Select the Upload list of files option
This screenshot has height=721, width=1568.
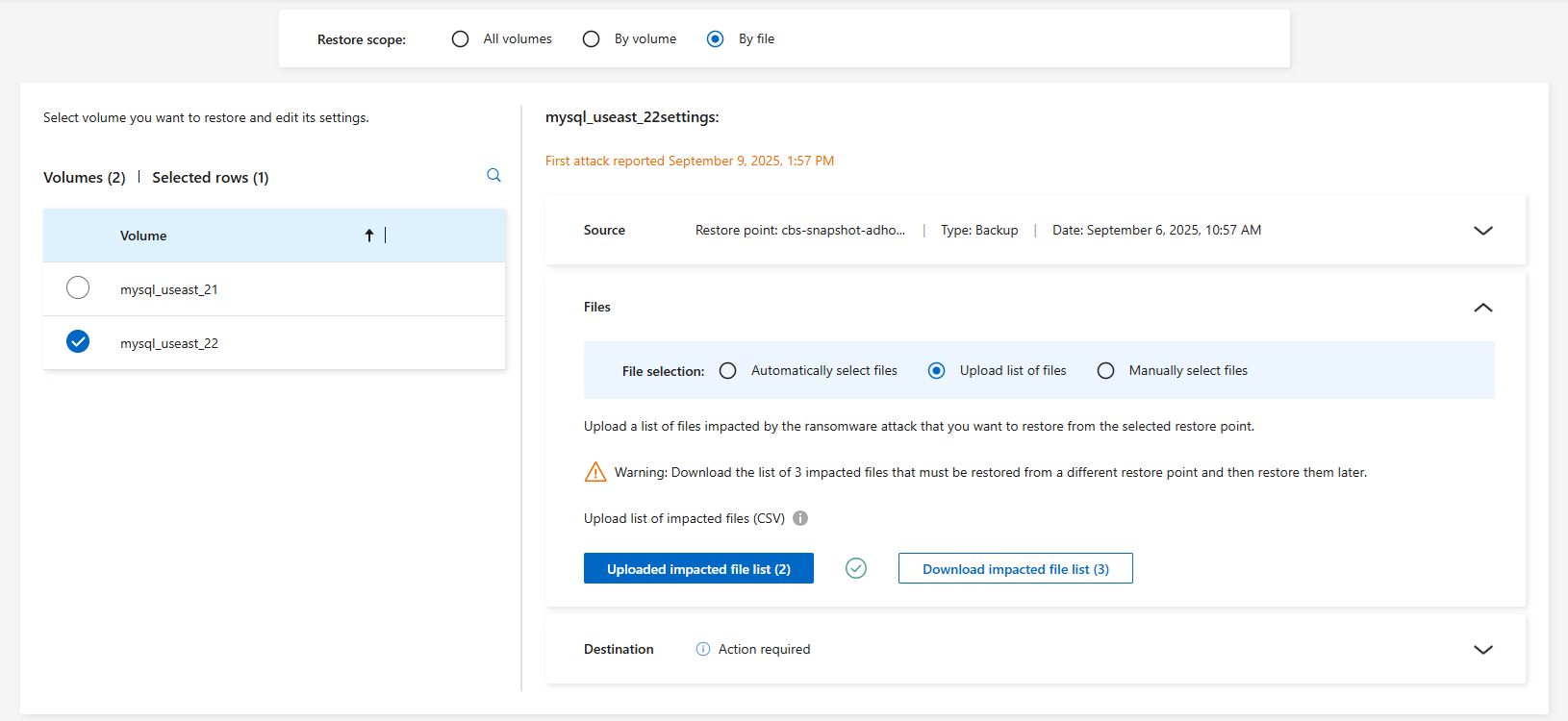937,371
